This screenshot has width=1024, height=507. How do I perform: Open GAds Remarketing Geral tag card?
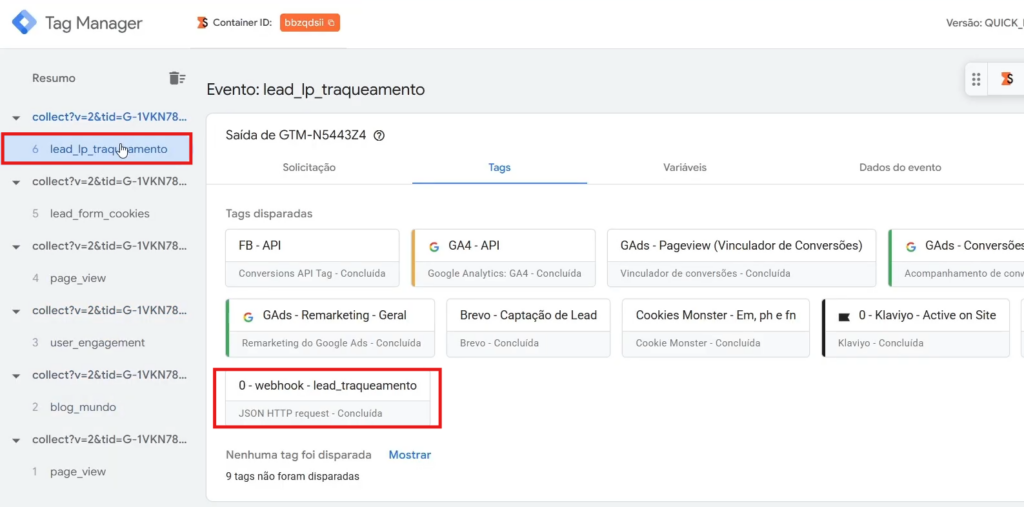(331, 327)
